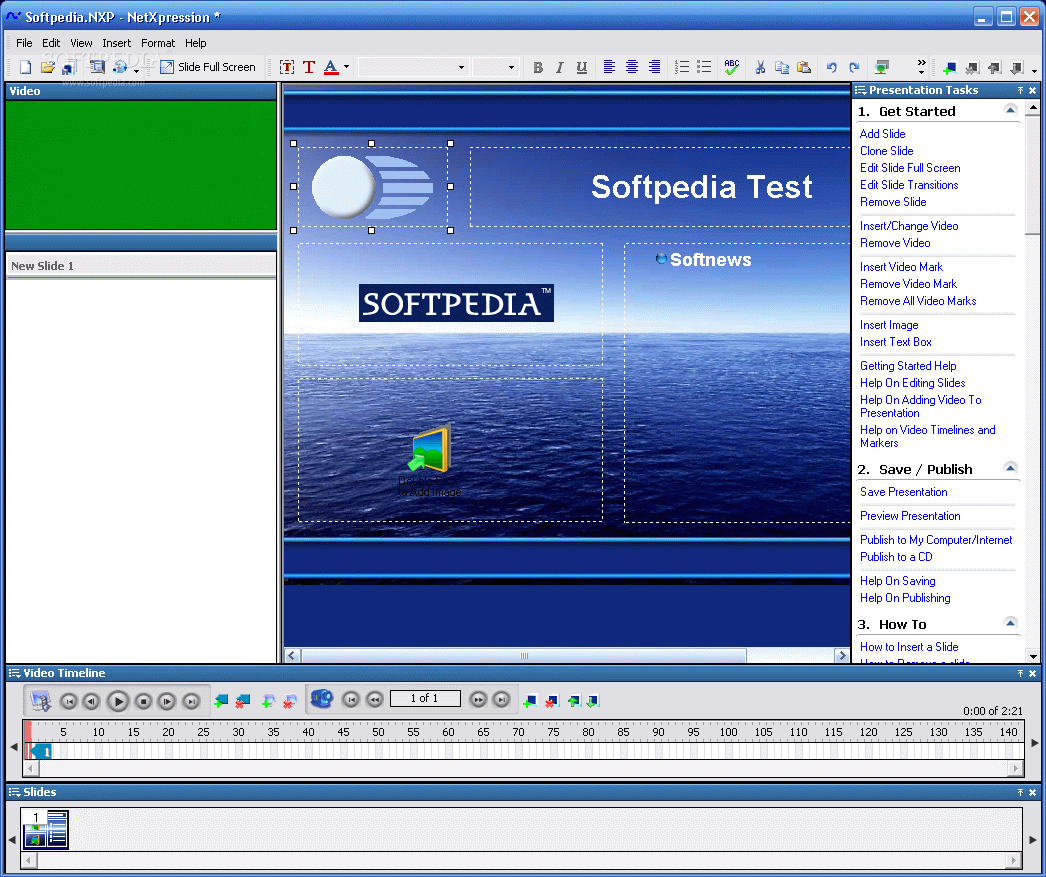Viewport: 1046px width, 877px height.
Task: Click Publish to a CD link
Action: click(896, 557)
